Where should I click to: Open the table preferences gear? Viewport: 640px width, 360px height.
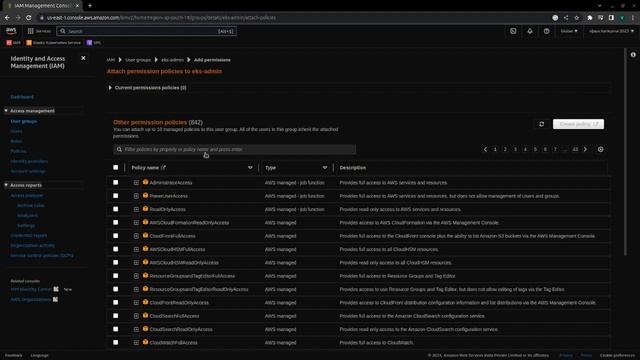point(600,149)
